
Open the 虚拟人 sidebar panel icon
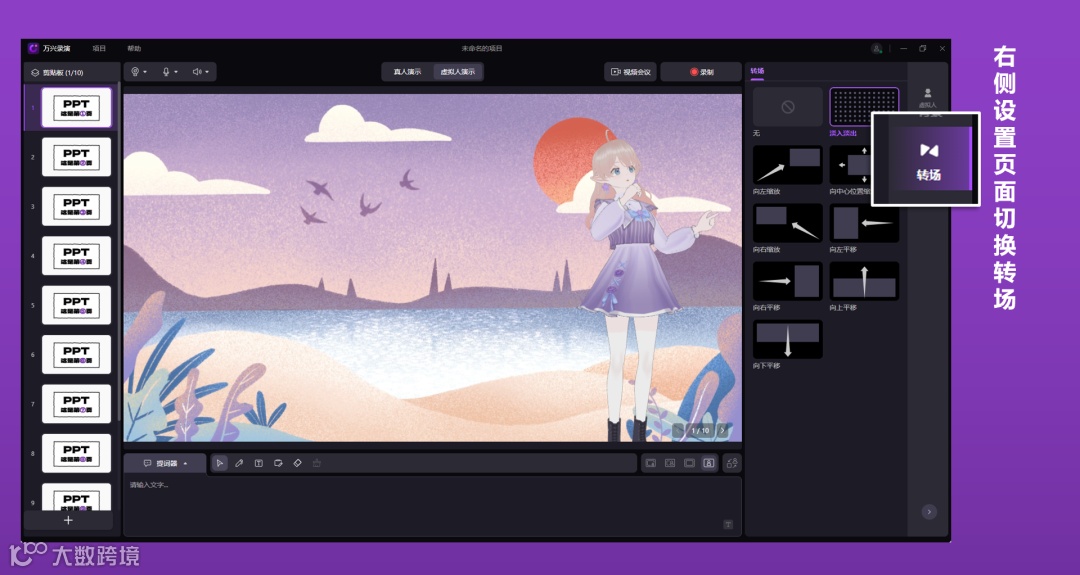(927, 97)
